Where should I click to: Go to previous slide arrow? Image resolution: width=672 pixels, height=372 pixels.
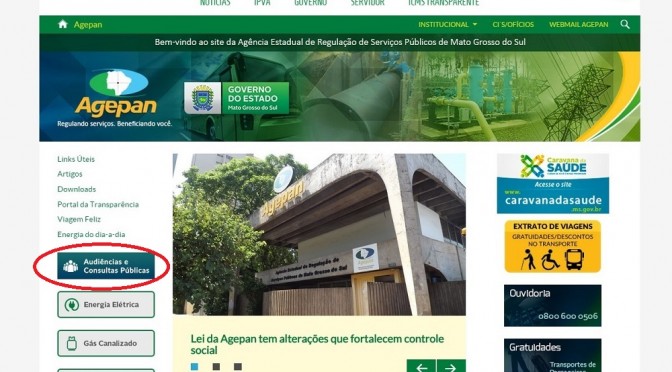(x=421, y=367)
